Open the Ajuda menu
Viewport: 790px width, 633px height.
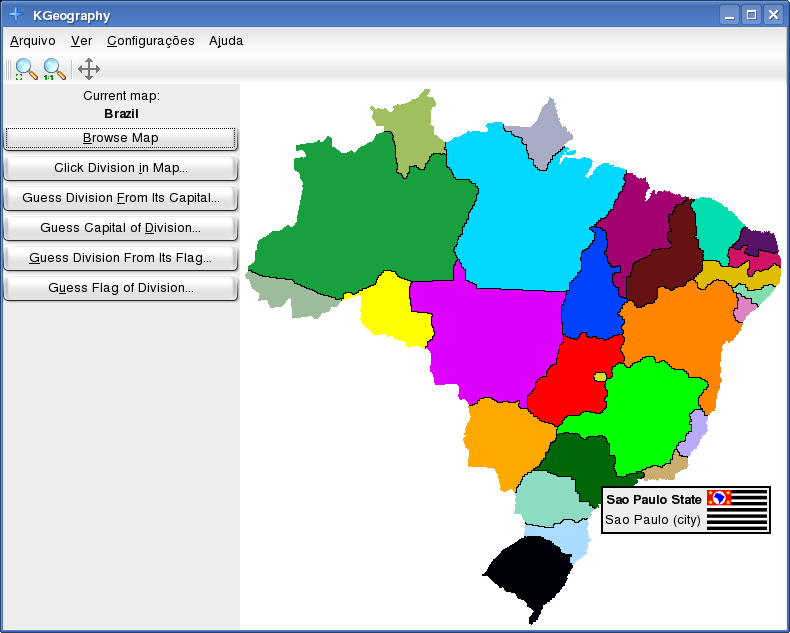(x=226, y=41)
